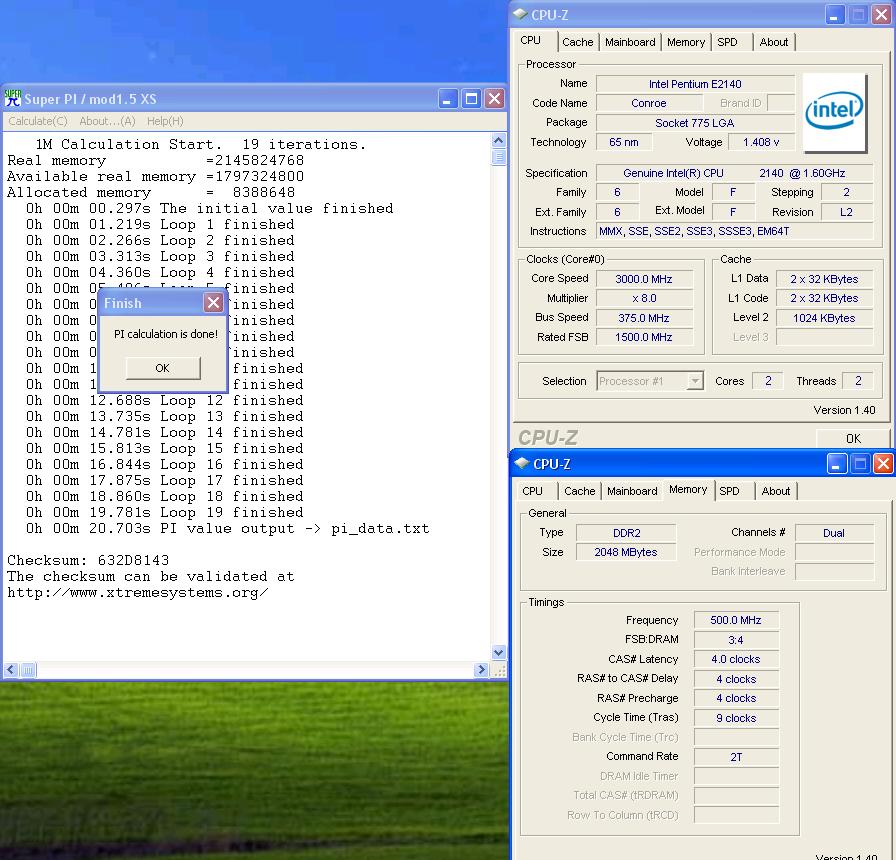Screen dimensions: 896x860
Task: Click the Socket 775 LGA package field
Action: (x=695, y=123)
